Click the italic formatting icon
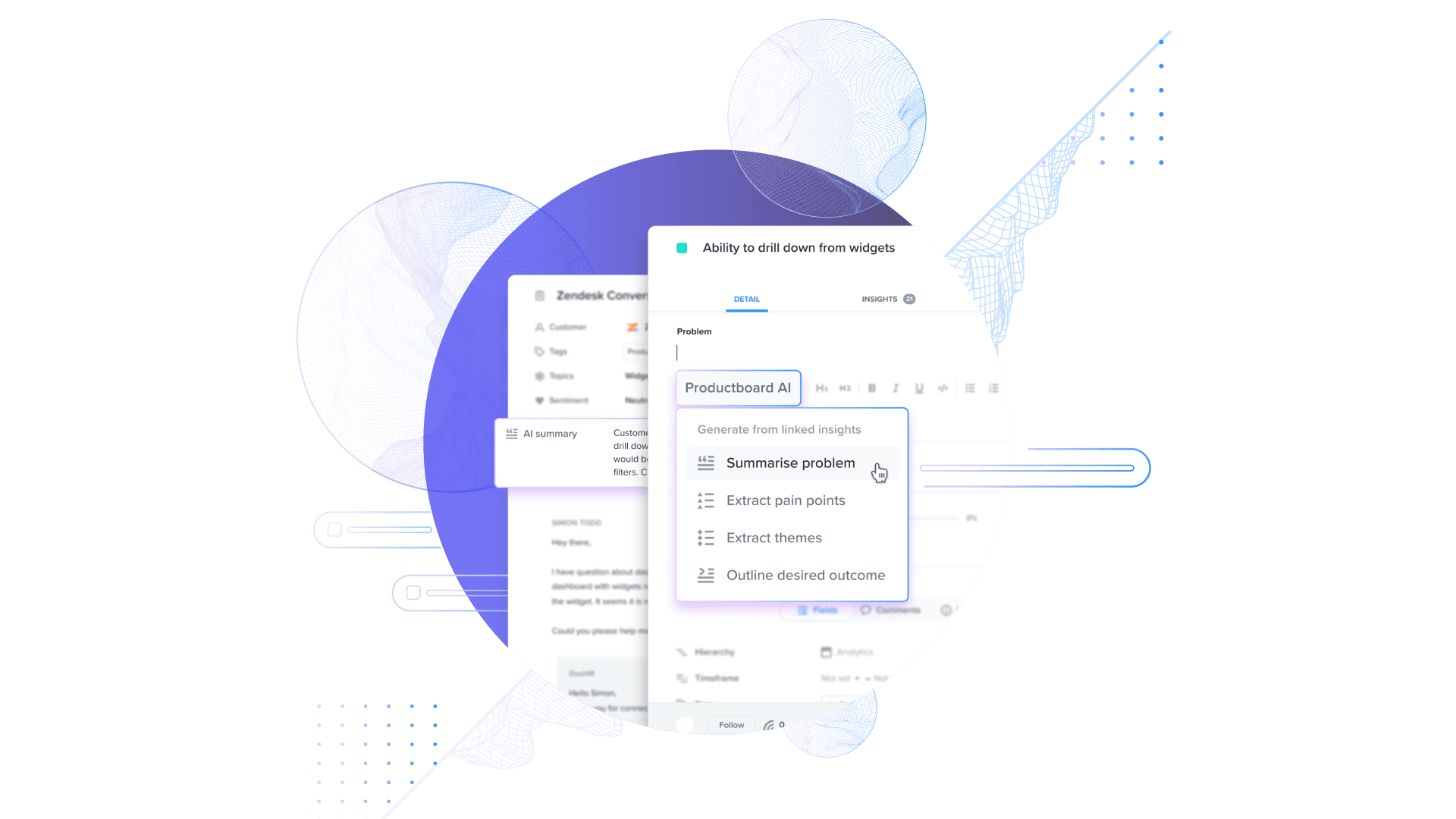 click(x=894, y=388)
